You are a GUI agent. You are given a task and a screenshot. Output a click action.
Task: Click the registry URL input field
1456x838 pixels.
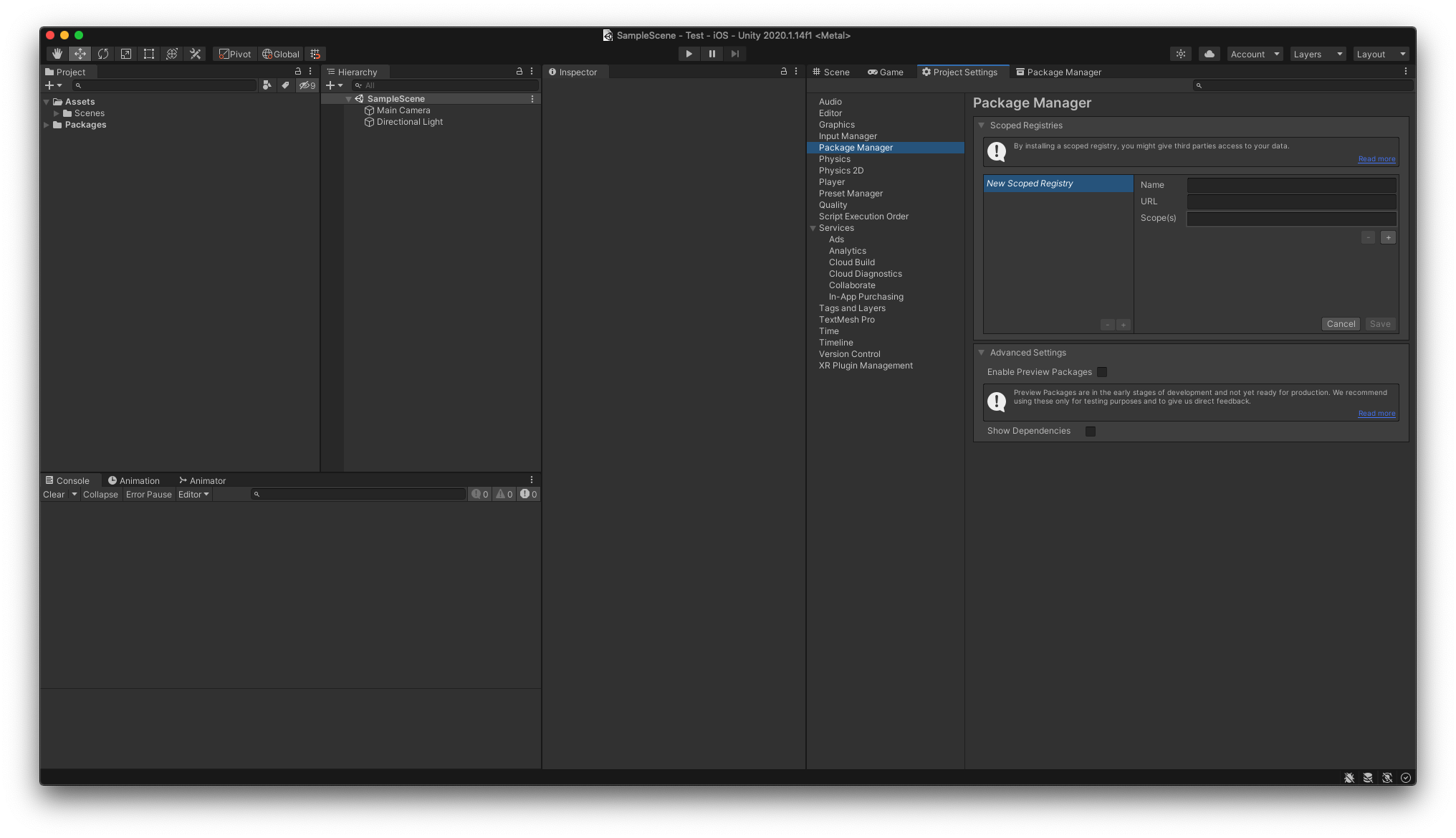[1291, 201]
